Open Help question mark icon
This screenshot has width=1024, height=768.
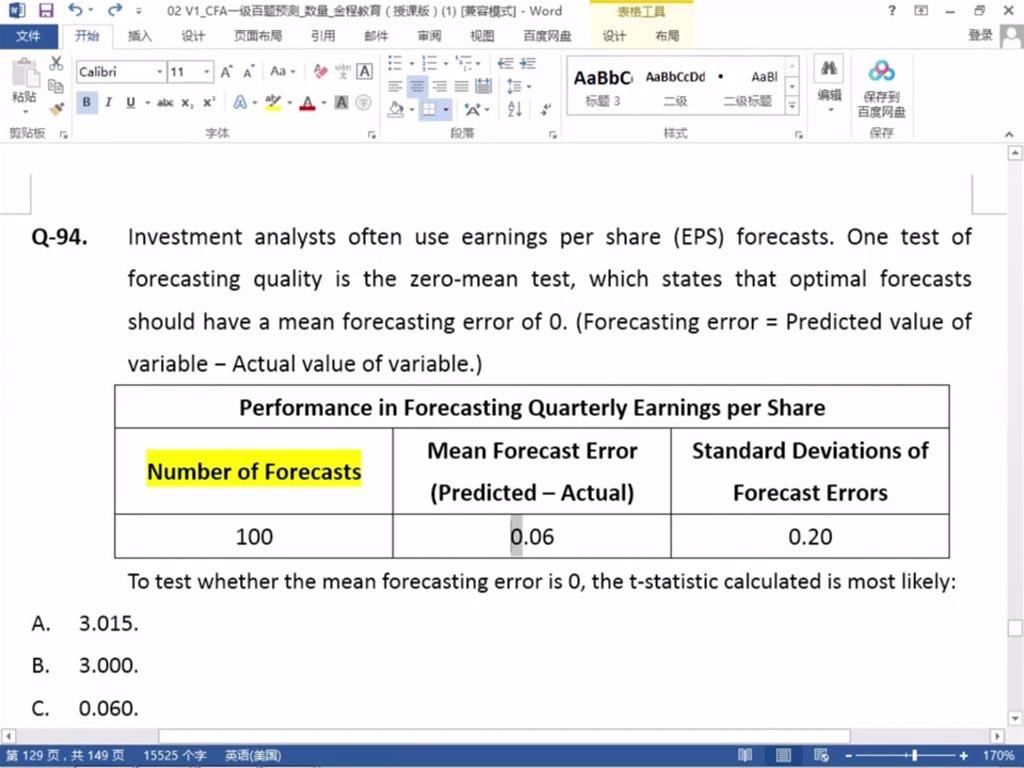click(891, 10)
